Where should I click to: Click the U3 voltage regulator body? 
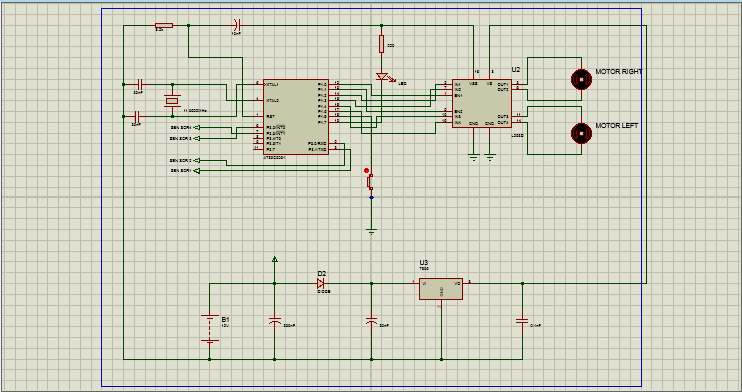pyautogui.click(x=441, y=289)
